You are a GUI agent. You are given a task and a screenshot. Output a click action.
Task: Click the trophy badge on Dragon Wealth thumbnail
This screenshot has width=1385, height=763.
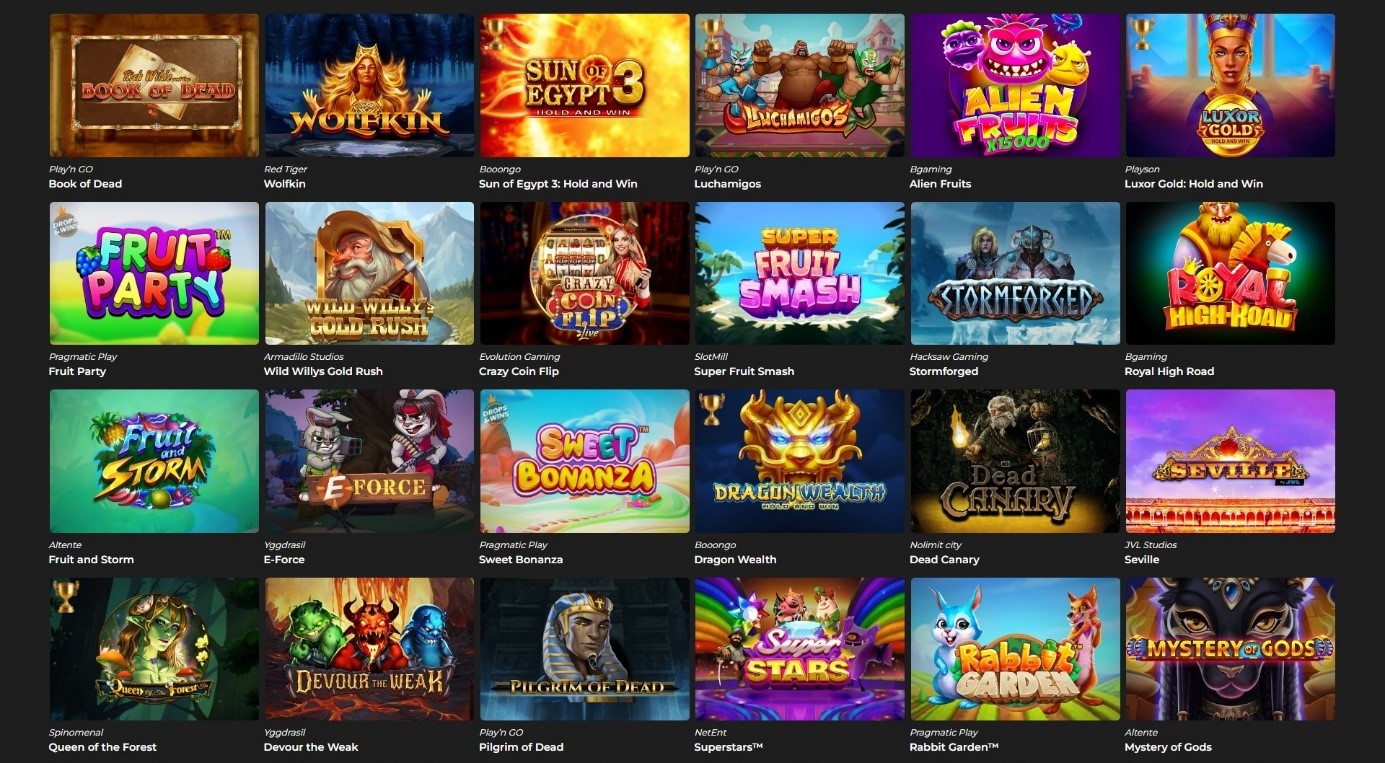pyautogui.click(x=712, y=410)
